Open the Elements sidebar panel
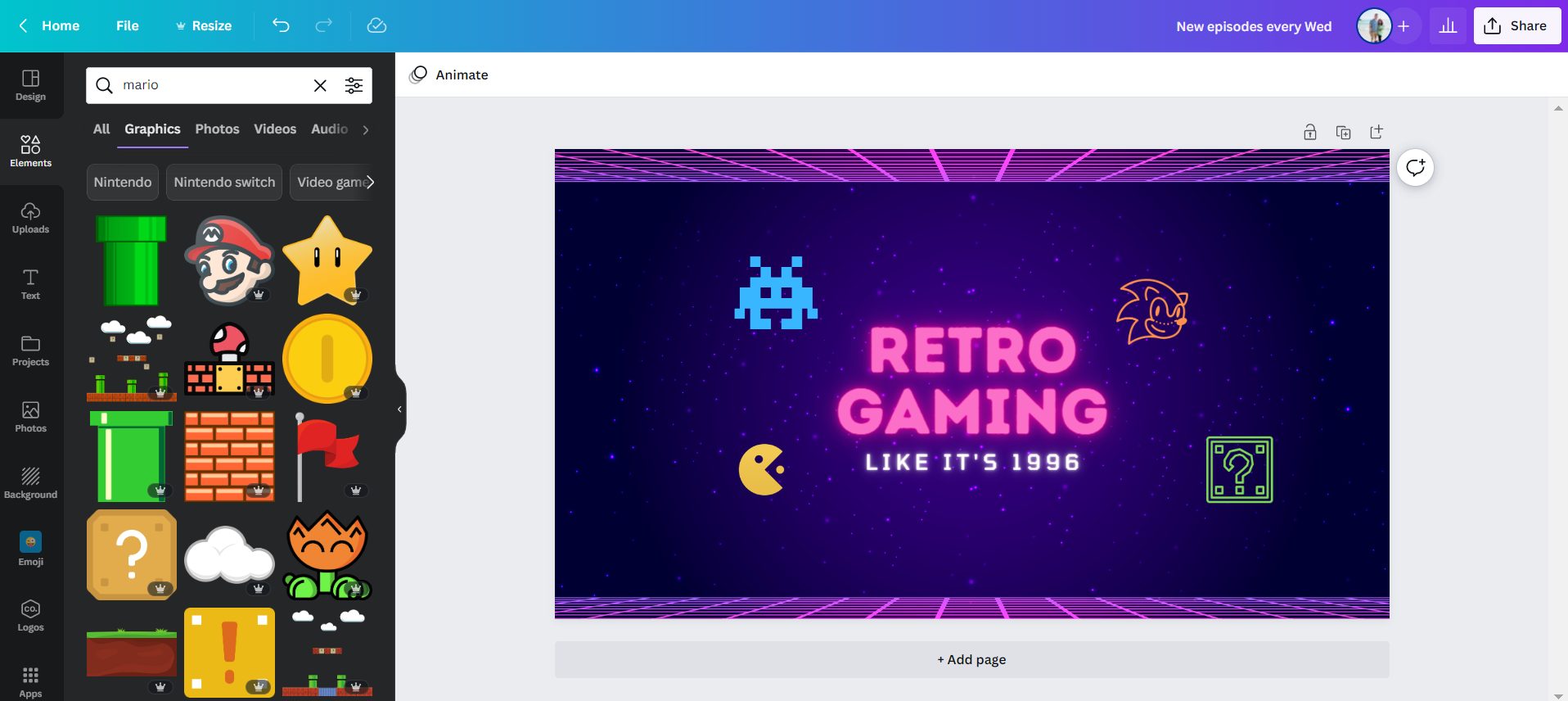Viewport: 1568px width, 701px height. (30, 152)
